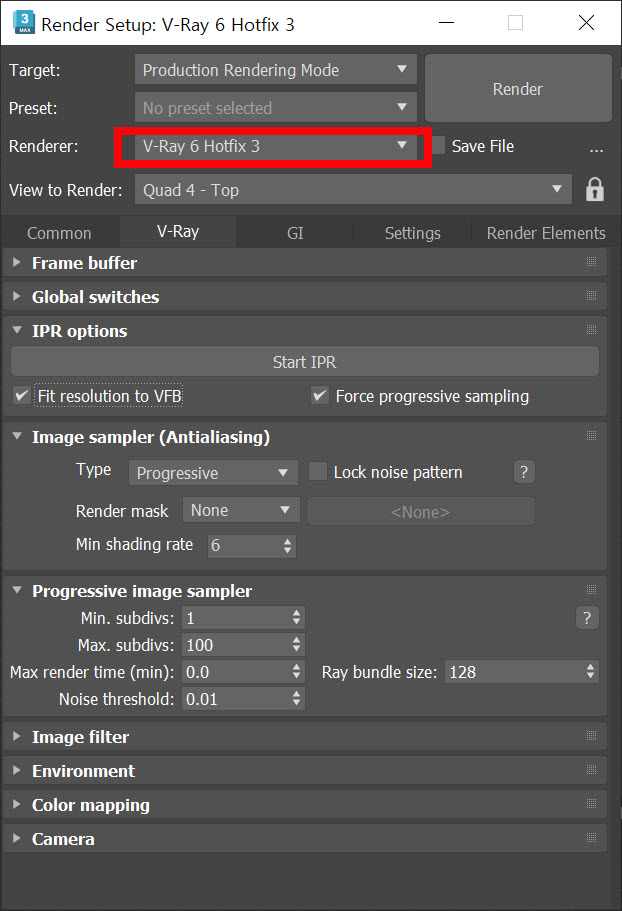The image size is (622, 911).
Task: Grab the Global switches rollout drag handle
Action: click(591, 296)
